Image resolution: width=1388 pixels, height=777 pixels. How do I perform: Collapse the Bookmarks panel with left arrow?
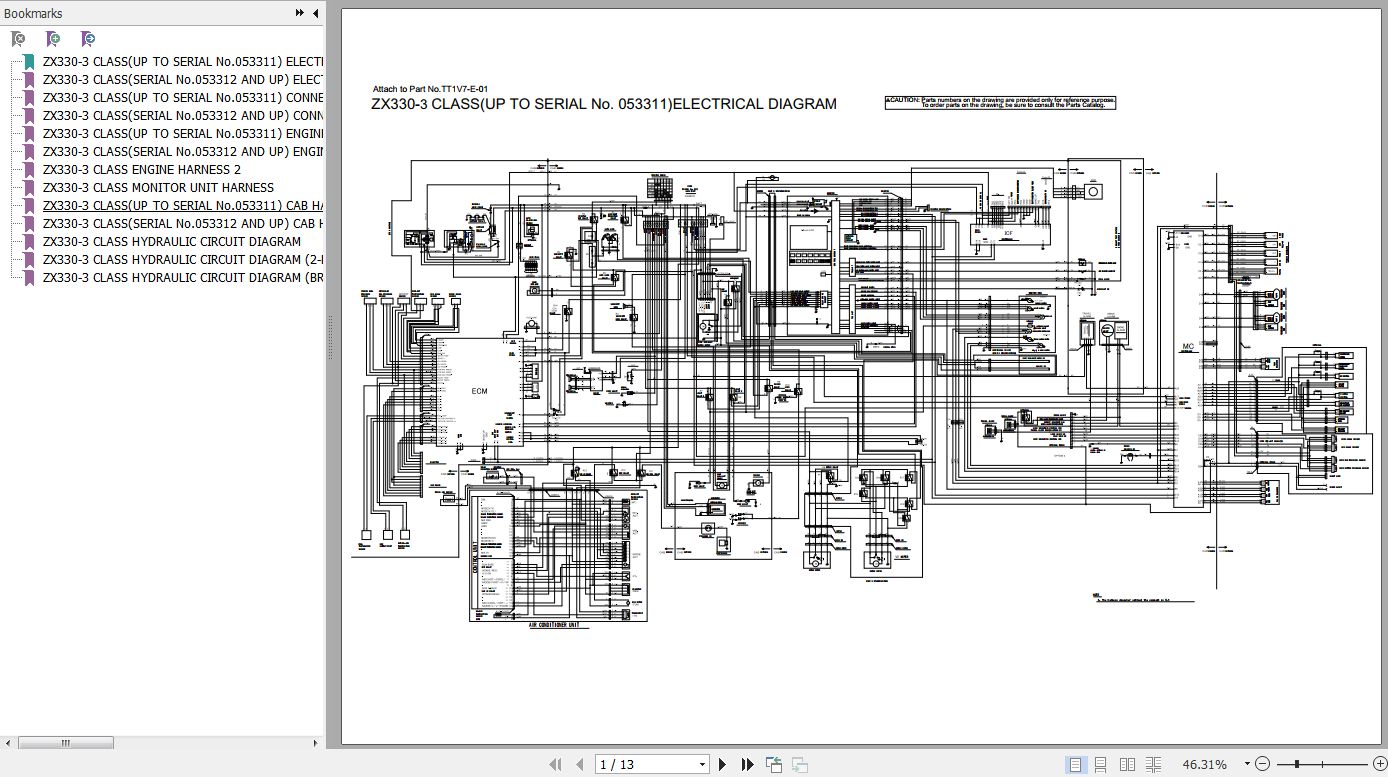(316, 13)
